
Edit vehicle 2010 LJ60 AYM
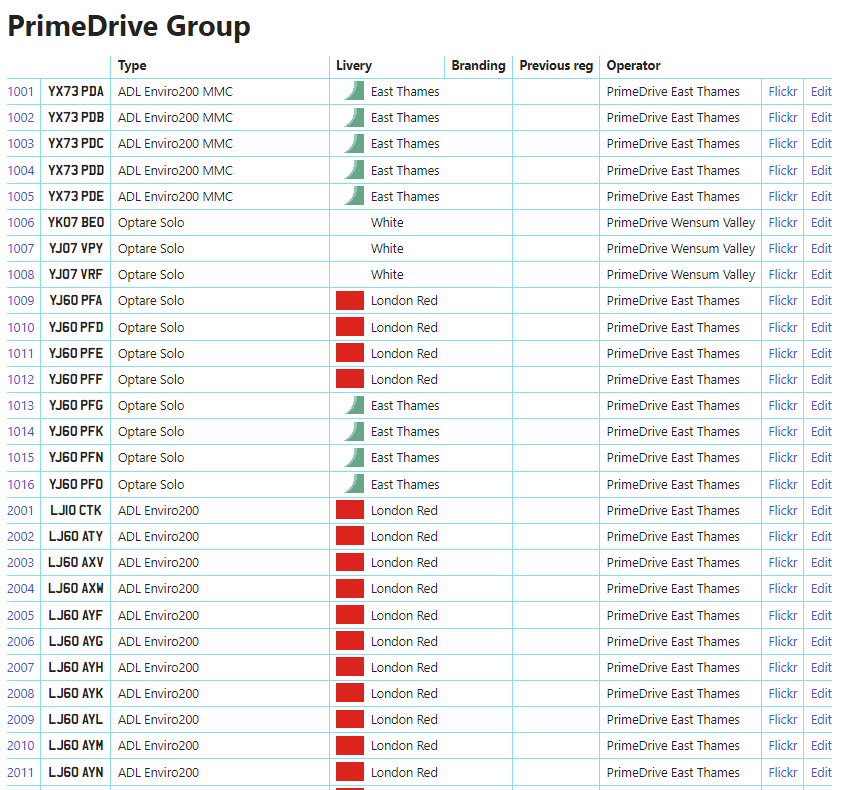(821, 746)
